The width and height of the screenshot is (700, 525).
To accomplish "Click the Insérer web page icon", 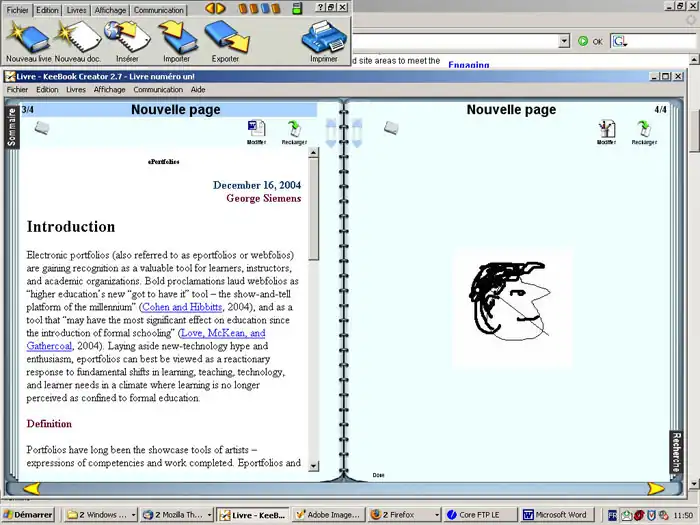I will point(128,37).
